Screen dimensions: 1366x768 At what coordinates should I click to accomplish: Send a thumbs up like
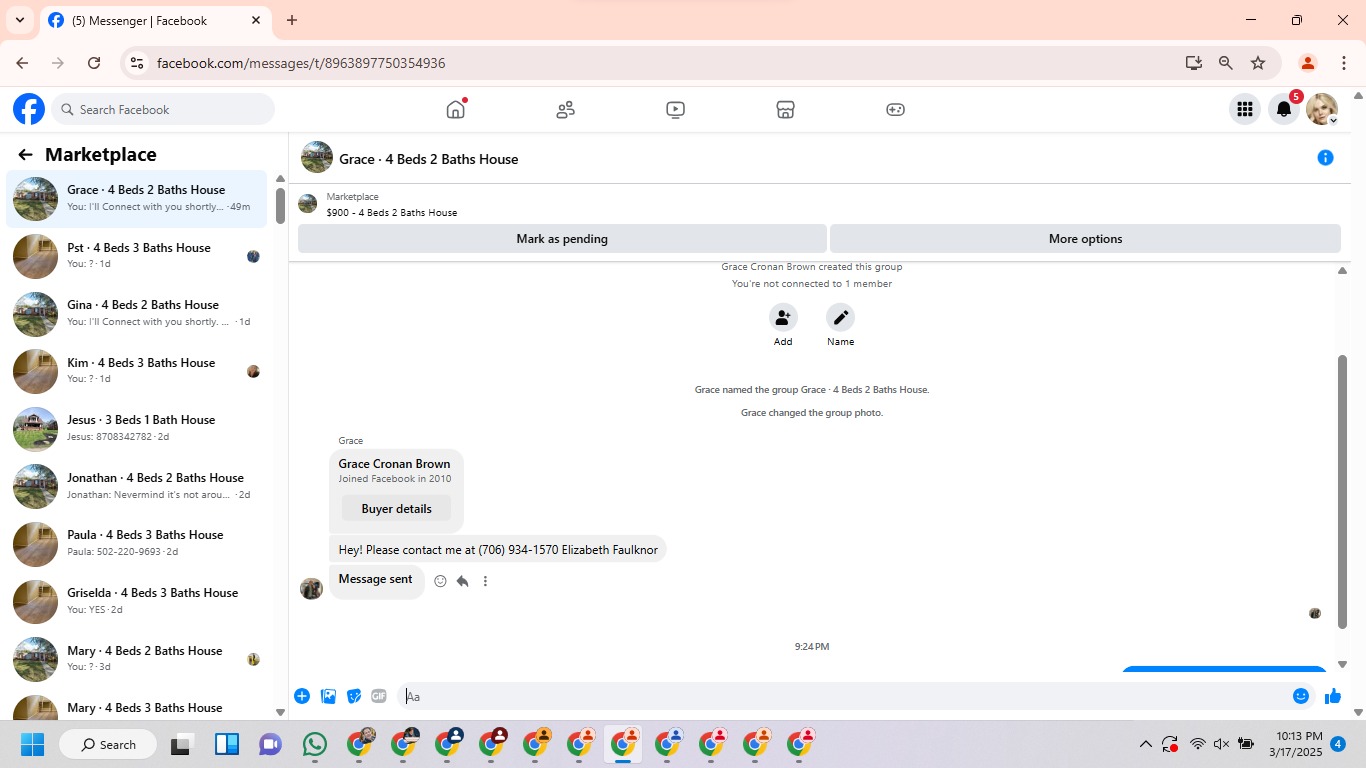coord(1333,696)
